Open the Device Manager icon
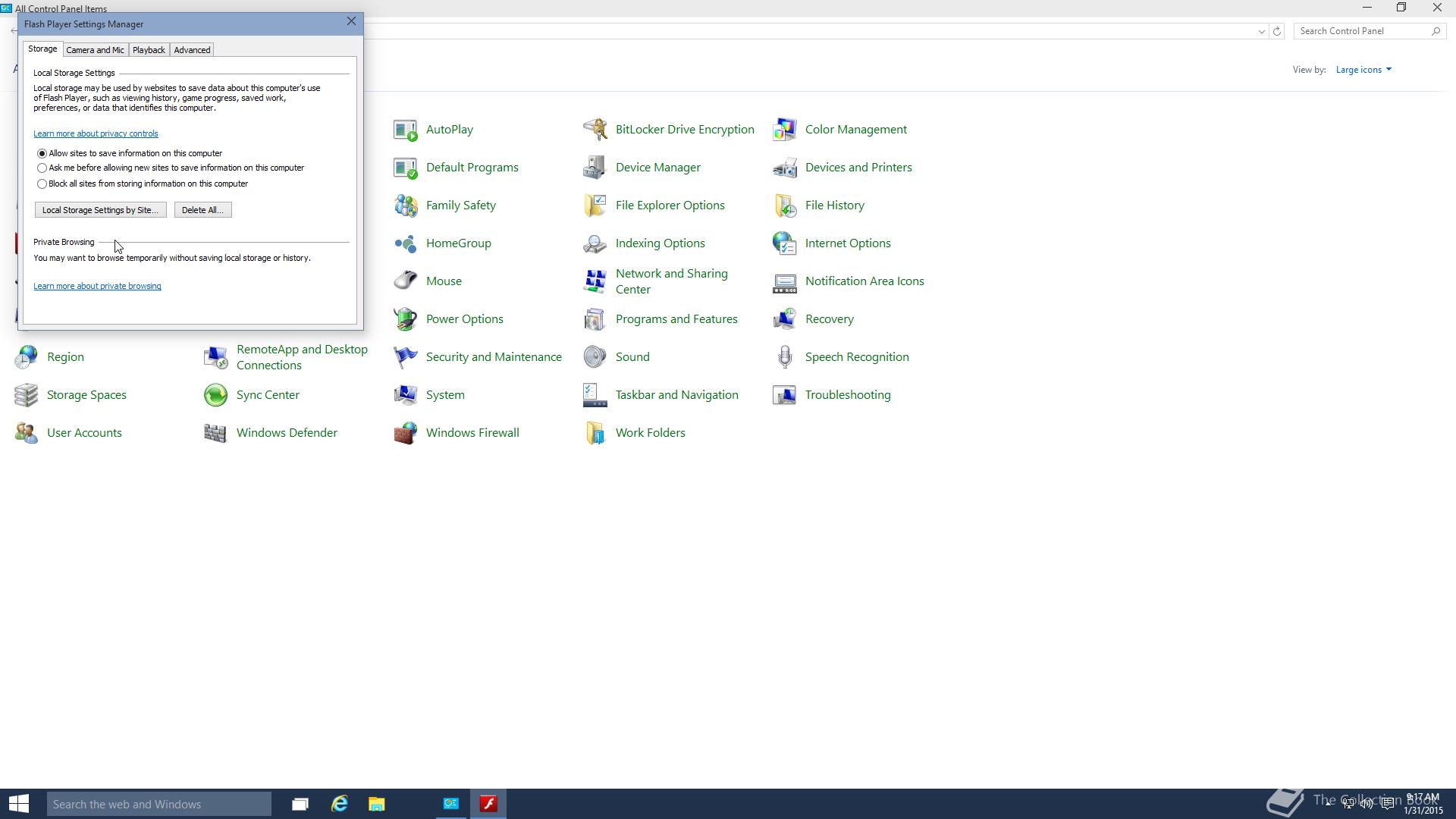The width and height of the screenshot is (1456, 819). tap(595, 168)
